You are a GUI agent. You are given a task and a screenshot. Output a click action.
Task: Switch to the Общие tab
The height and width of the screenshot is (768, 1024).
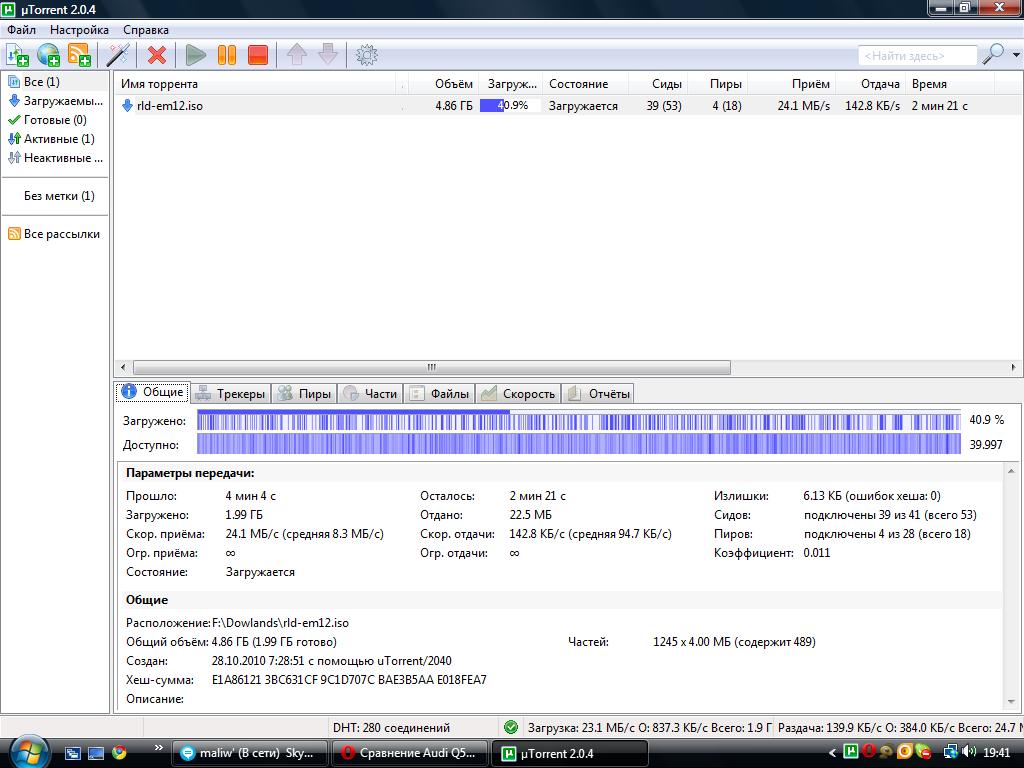[153, 392]
